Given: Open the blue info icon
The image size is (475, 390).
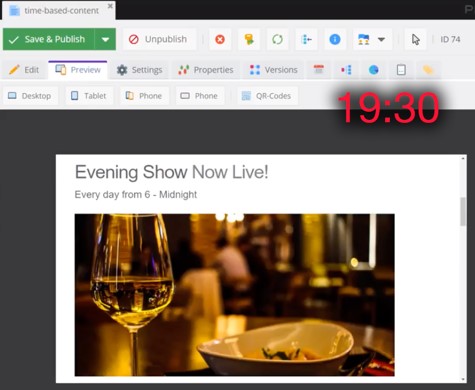Looking at the screenshot, I should click(335, 39).
